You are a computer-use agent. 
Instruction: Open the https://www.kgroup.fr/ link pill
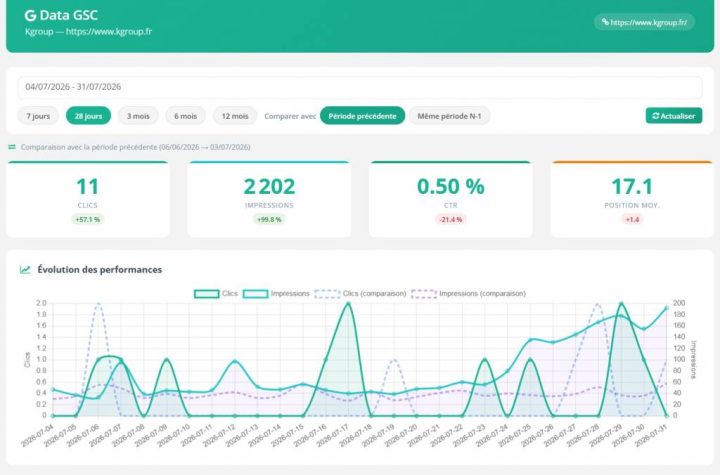tap(644, 22)
